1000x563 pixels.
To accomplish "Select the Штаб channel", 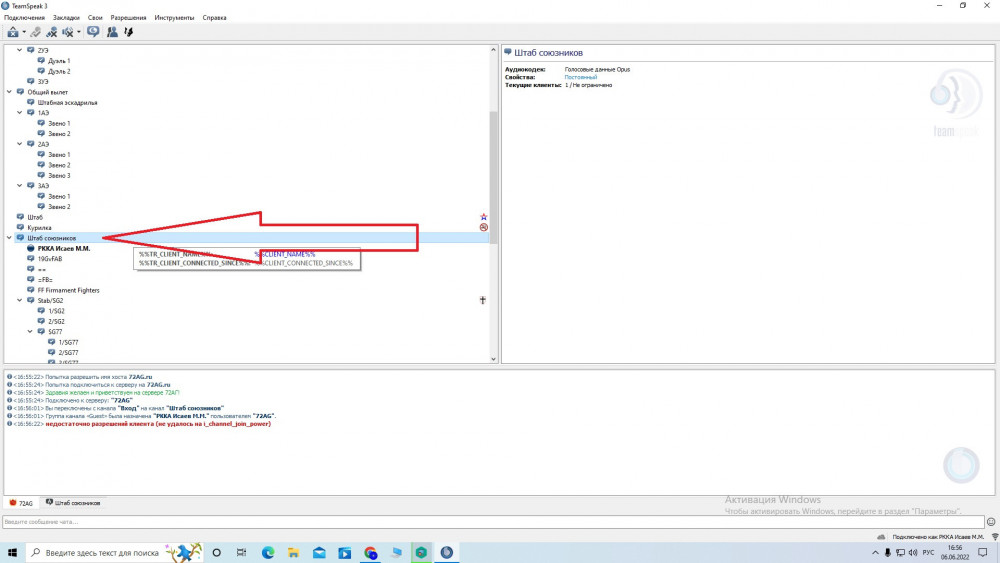I will pyautogui.click(x=35, y=217).
